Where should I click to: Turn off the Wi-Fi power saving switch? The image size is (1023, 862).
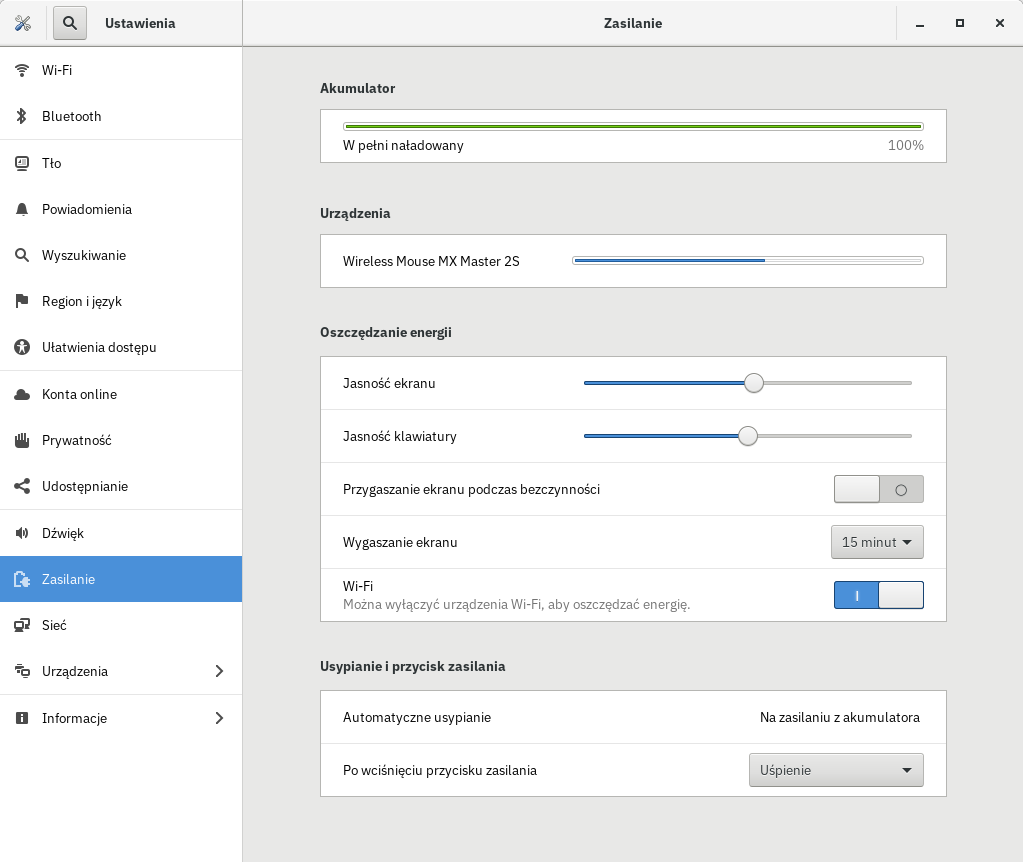click(x=878, y=595)
